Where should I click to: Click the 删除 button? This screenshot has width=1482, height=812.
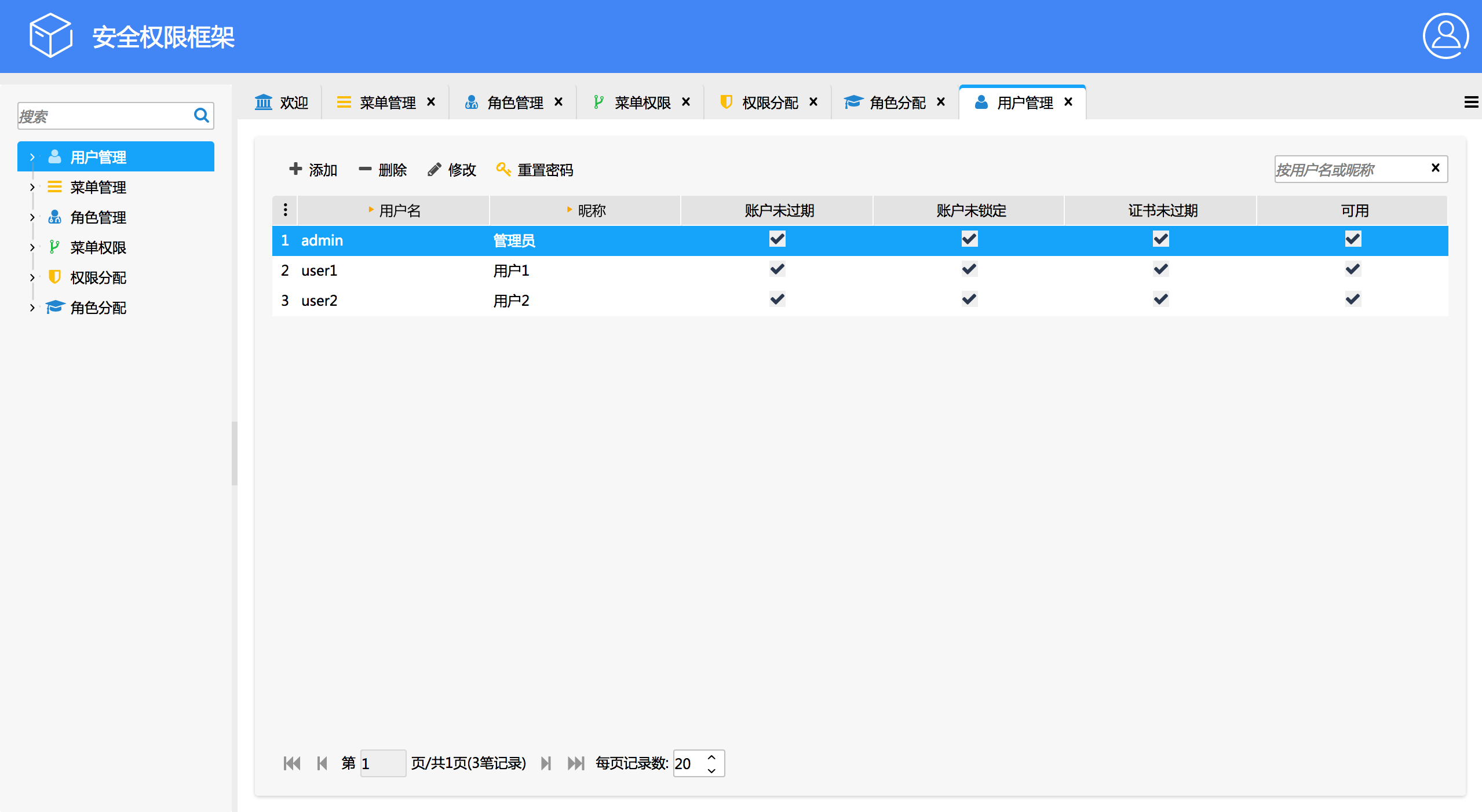[383, 170]
